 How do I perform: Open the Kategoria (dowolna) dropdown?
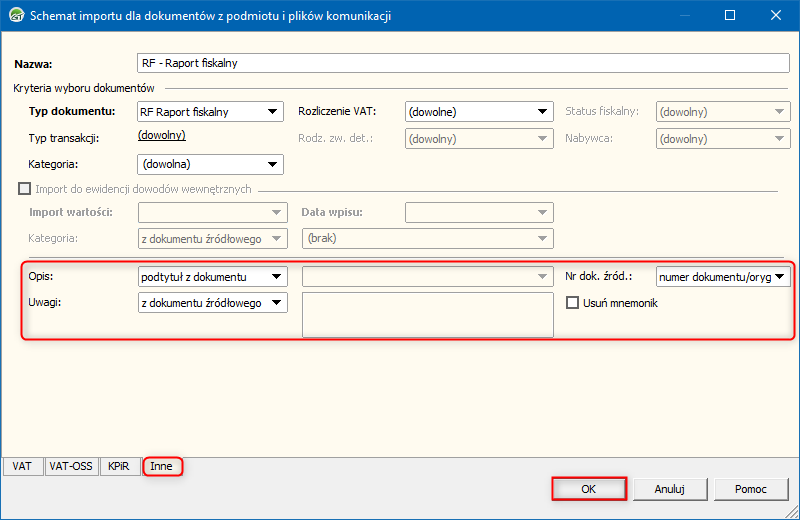pos(210,164)
